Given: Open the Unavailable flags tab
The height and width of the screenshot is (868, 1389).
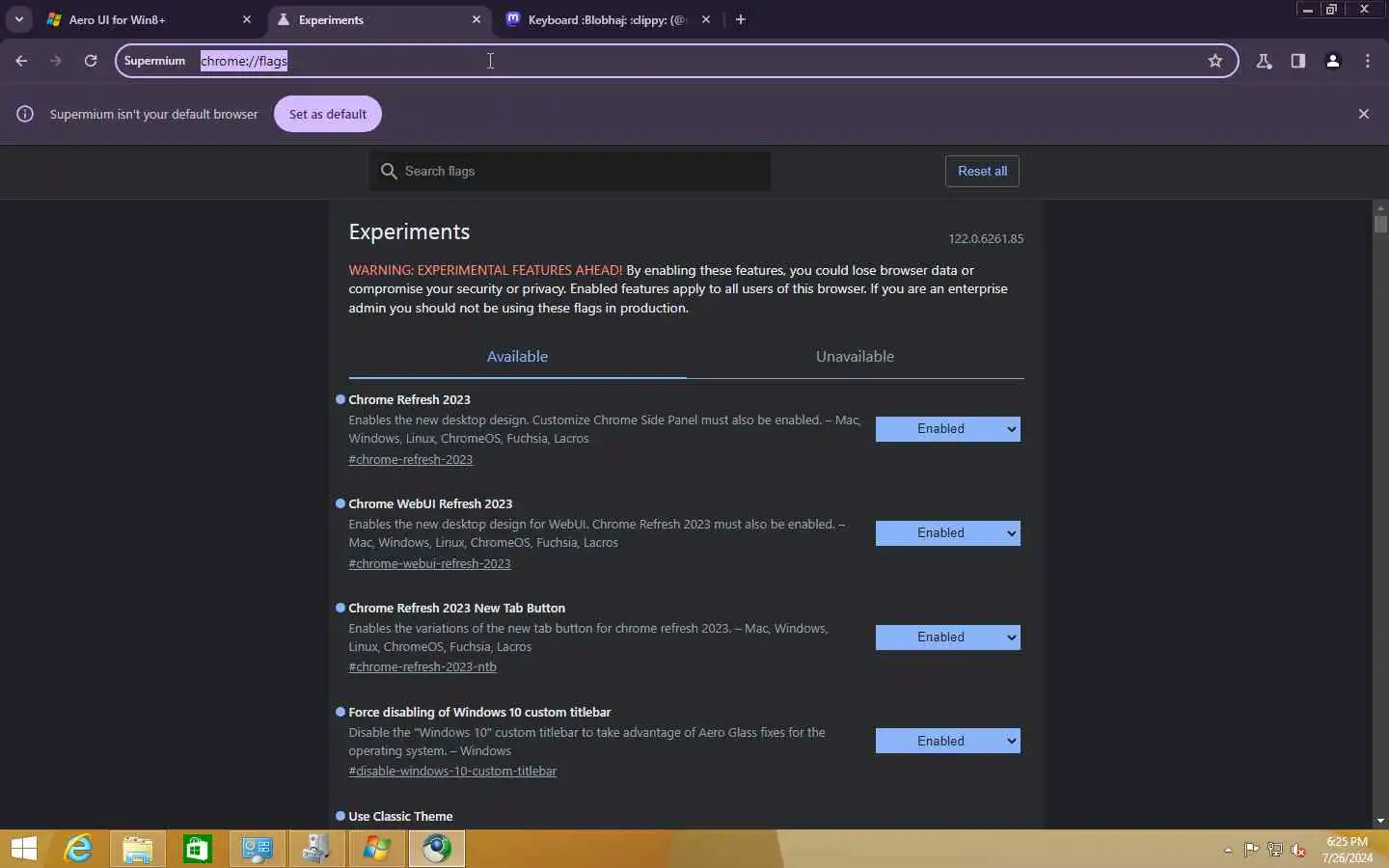Looking at the screenshot, I should (855, 357).
